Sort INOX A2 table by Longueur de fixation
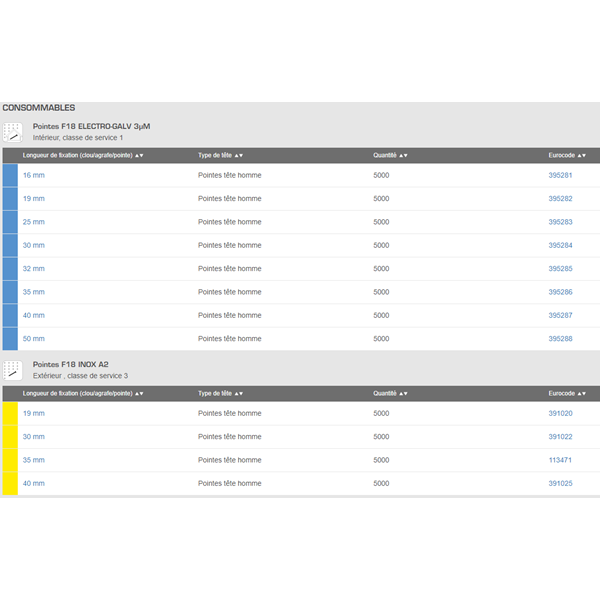Image resolution: width=600 pixels, height=600 pixels. [x=83, y=394]
